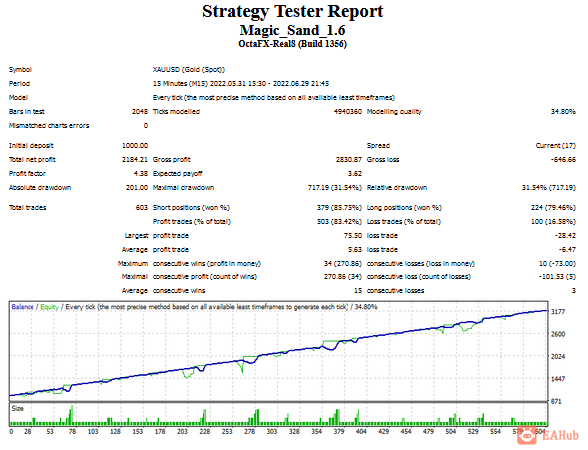Screen dimensions: 588x450
Task: Click Long positions value '224 (79.46%)'
Action: pos(553,208)
